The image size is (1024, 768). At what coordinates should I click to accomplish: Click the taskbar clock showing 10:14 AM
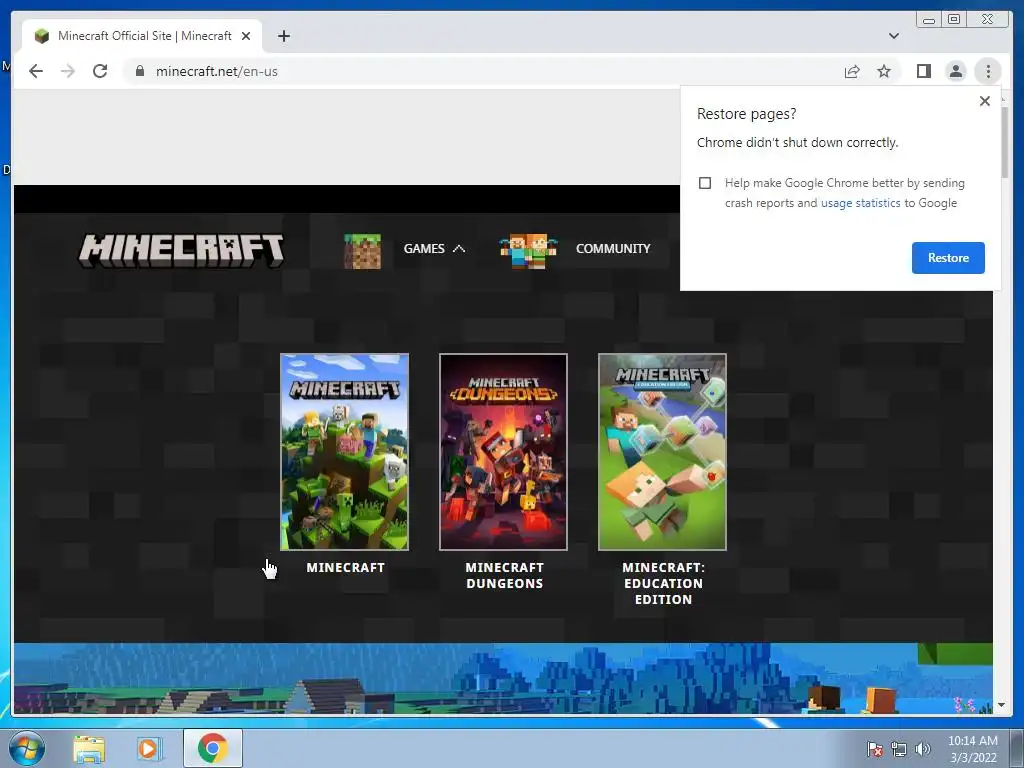click(973, 749)
